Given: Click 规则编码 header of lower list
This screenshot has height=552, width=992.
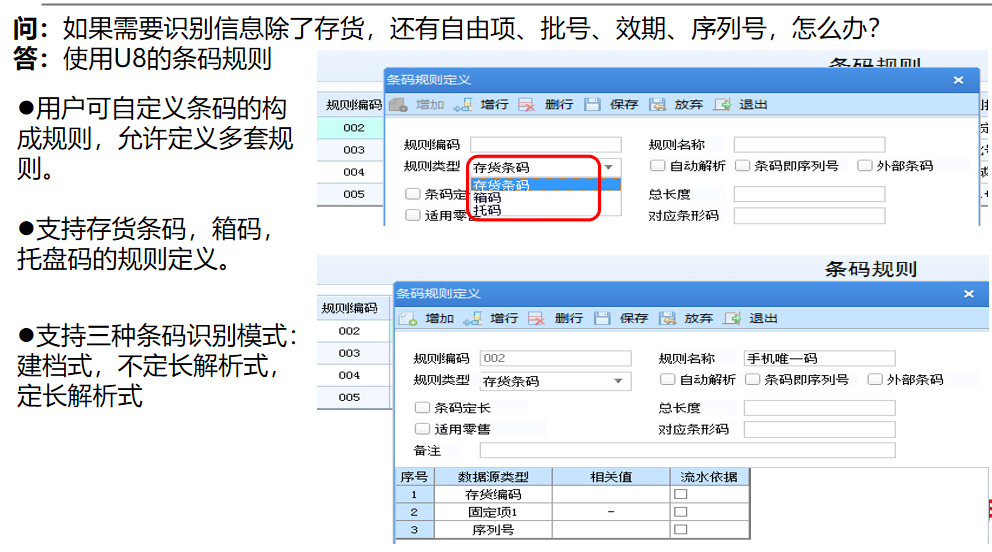Looking at the screenshot, I should (x=352, y=308).
